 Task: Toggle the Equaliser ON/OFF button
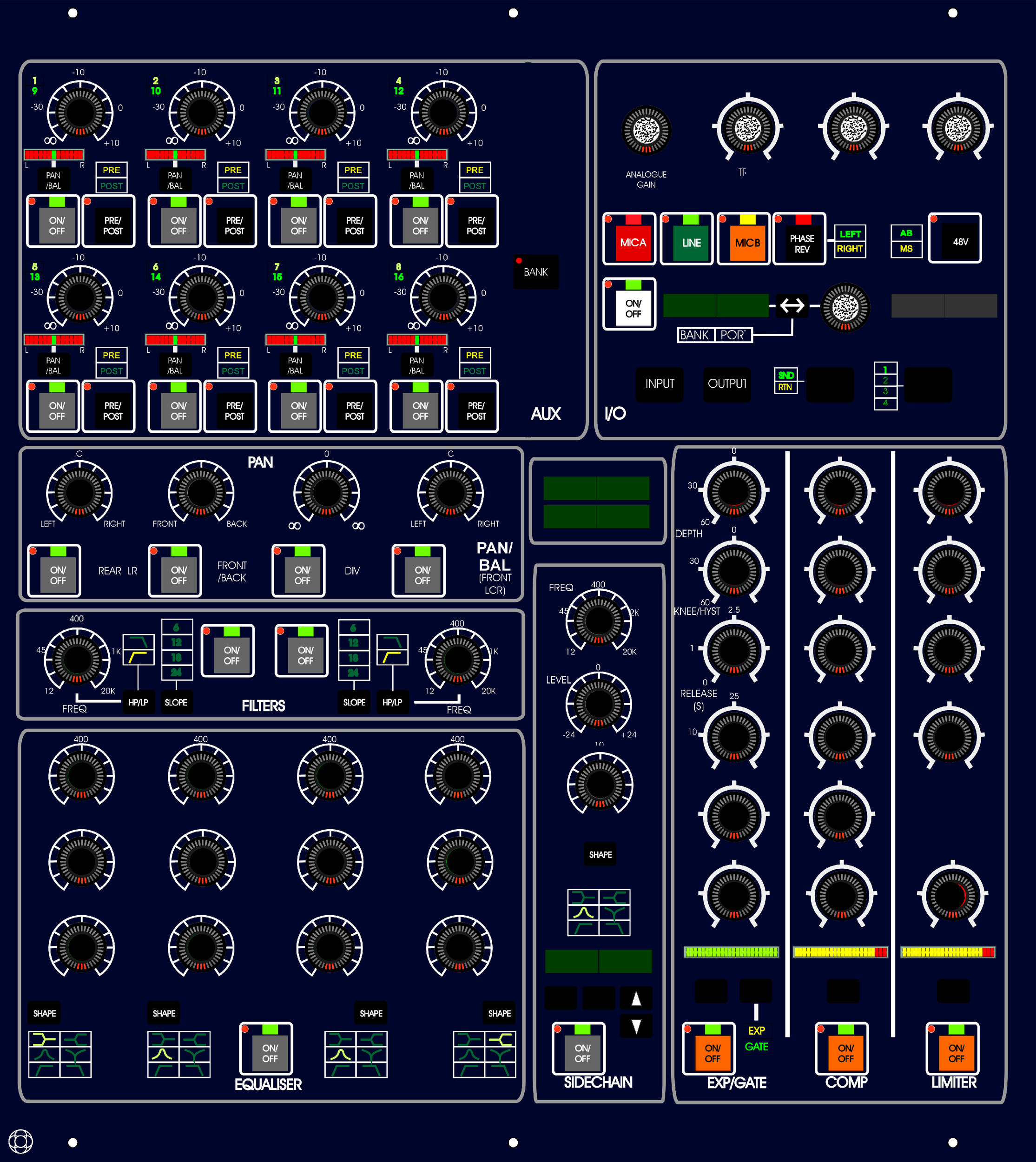[266, 1049]
